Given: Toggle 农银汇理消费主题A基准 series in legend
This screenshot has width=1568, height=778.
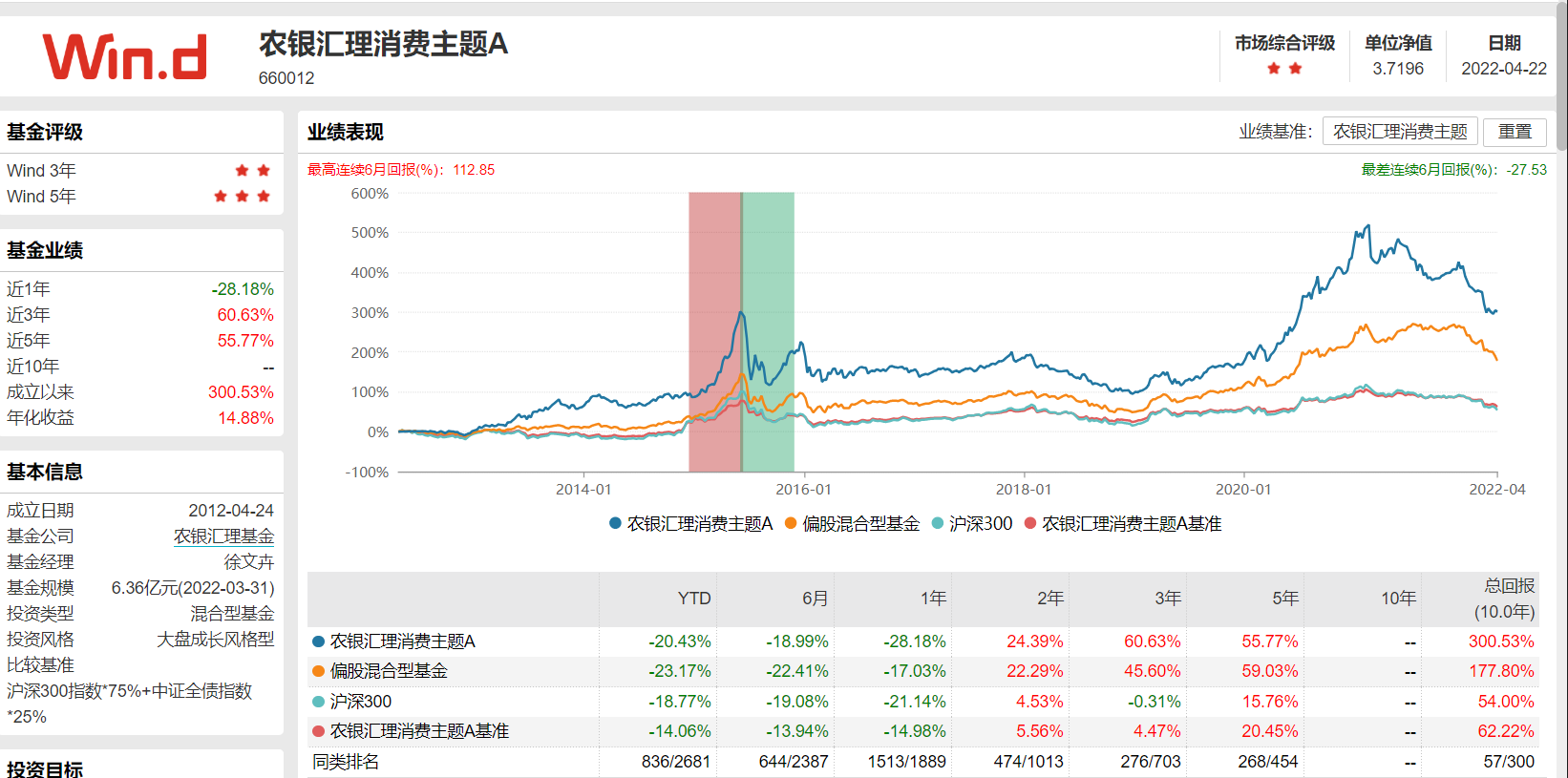Looking at the screenshot, I should [1123, 524].
